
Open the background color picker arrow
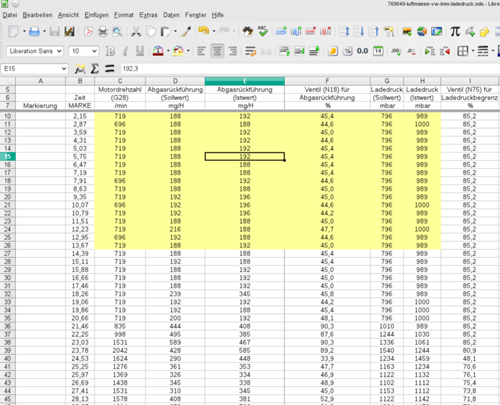coord(188,51)
